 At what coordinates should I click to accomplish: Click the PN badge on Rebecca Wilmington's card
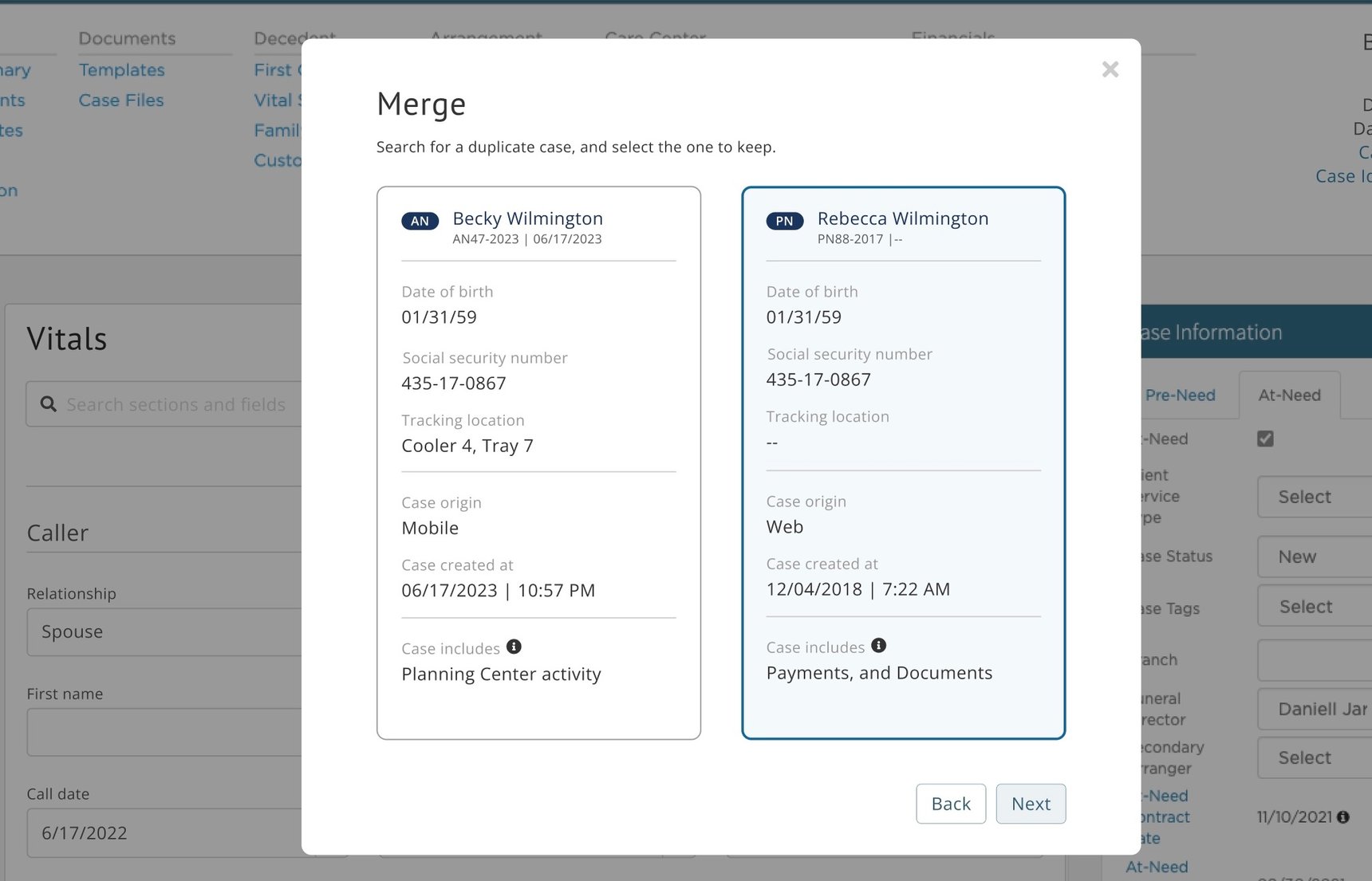pos(784,221)
